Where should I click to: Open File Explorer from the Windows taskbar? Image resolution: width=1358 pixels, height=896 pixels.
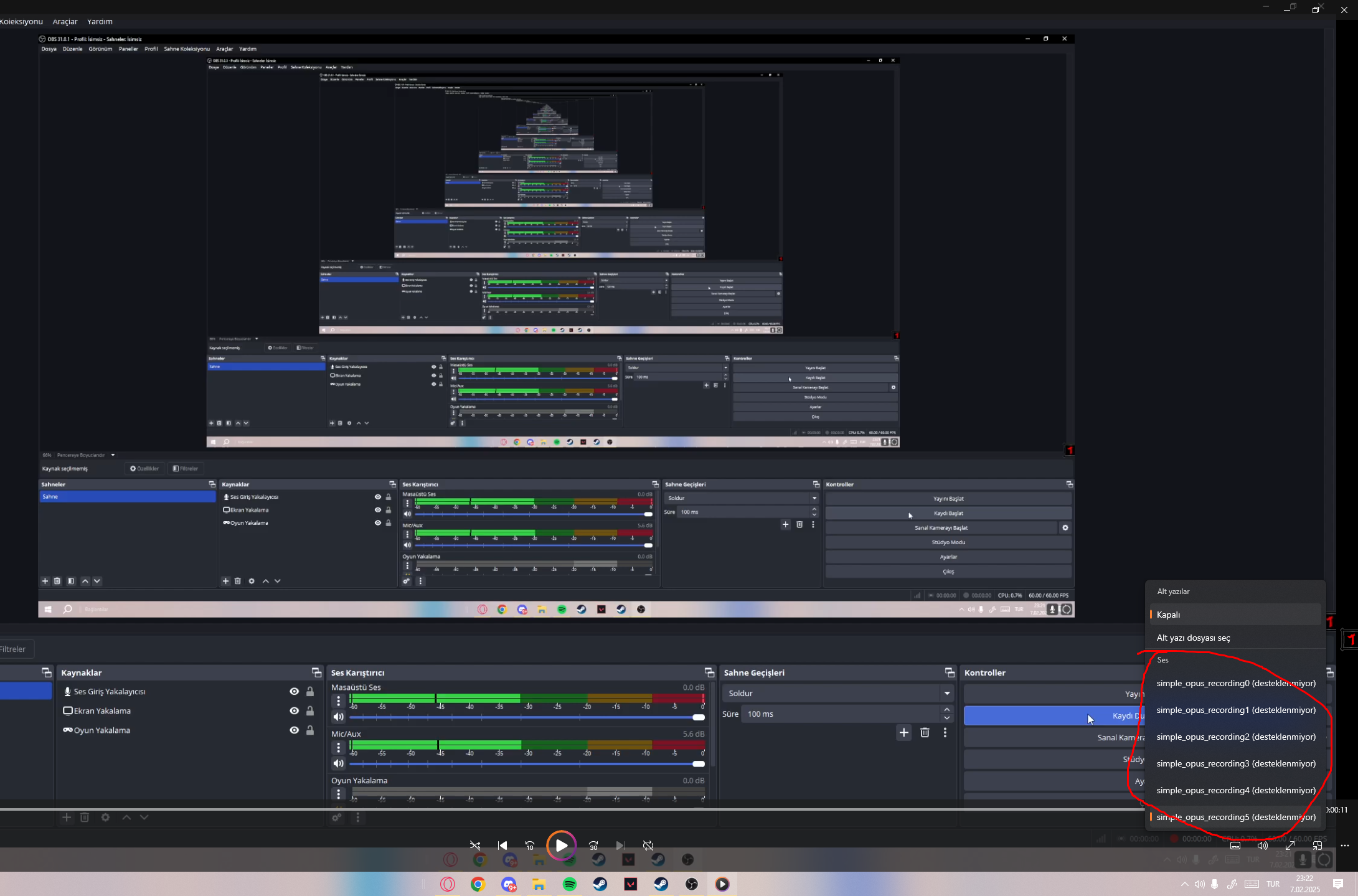[x=539, y=884]
